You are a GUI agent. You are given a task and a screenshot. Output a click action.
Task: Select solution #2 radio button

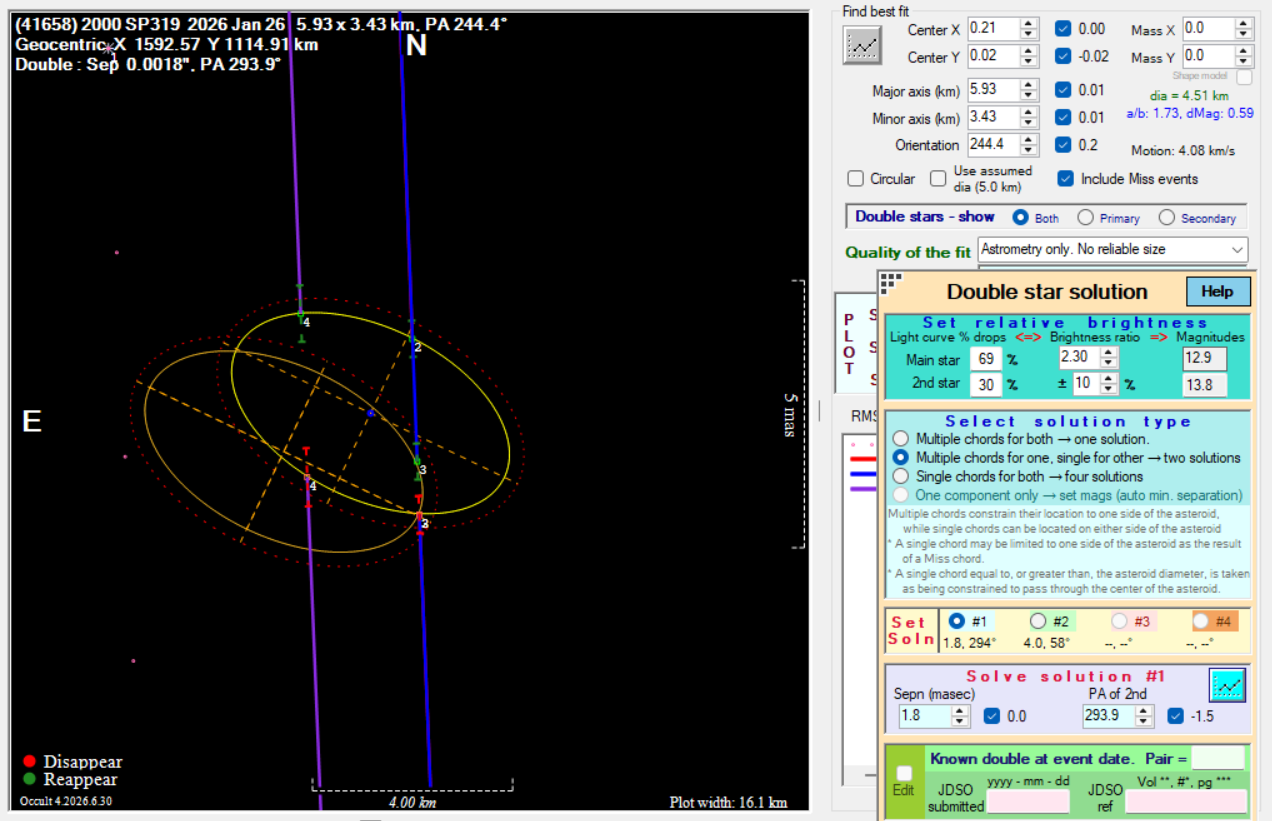pos(1038,621)
